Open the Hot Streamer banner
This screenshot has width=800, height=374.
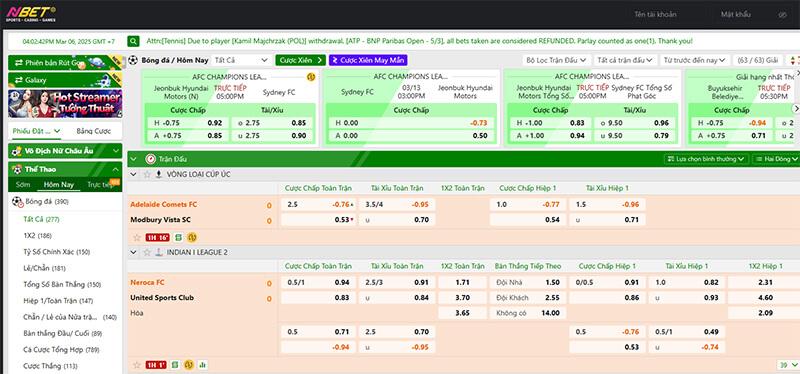coord(65,104)
